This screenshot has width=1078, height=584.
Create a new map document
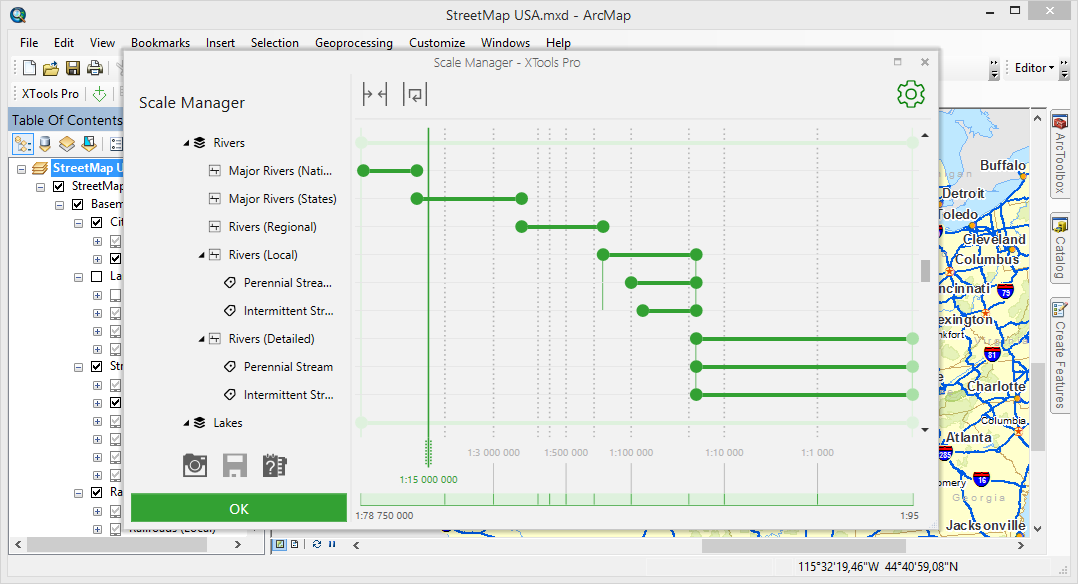[29, 67]
